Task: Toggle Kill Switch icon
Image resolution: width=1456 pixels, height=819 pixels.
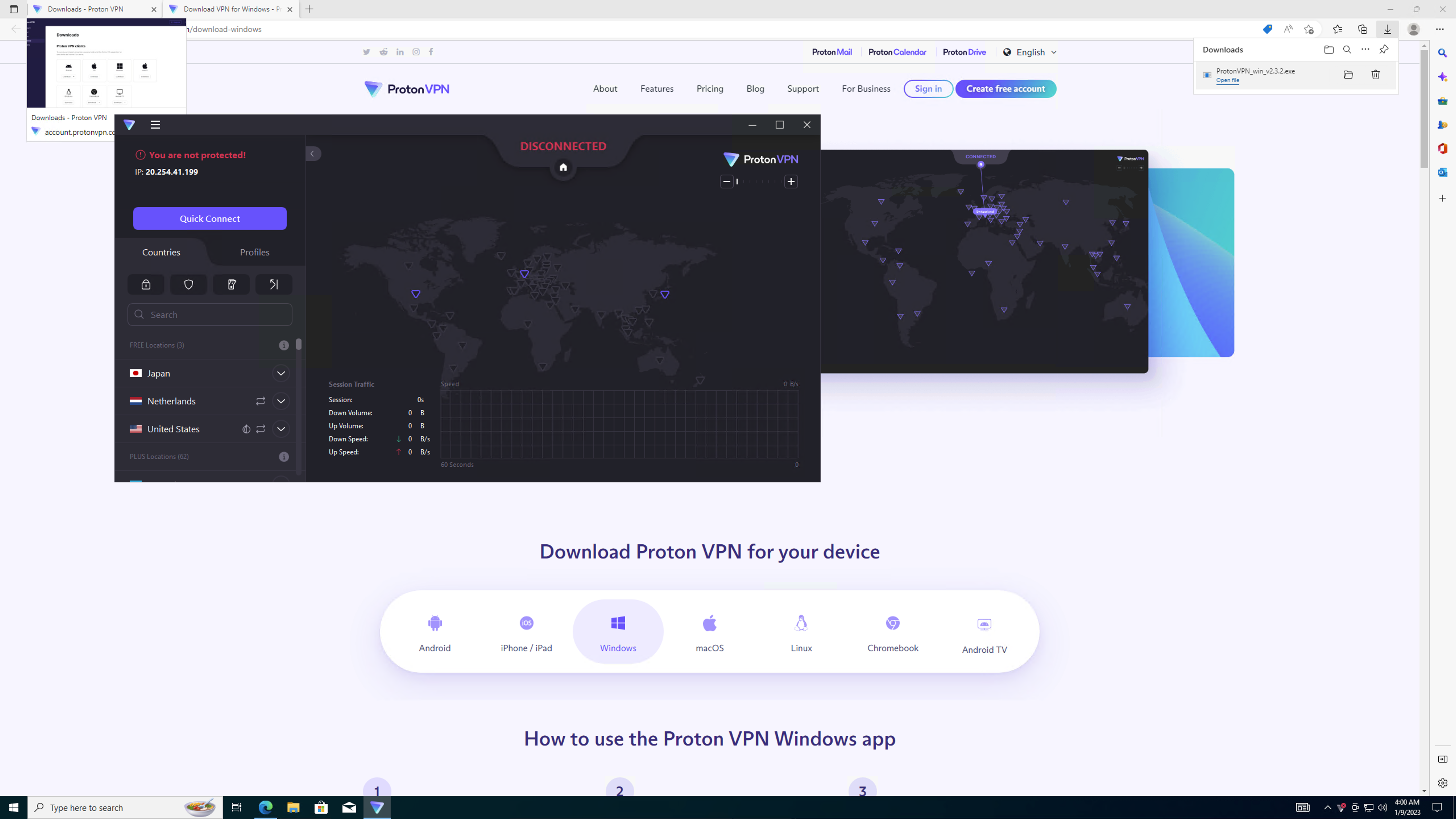Action: pyautogui.click(x=231, y=284)
